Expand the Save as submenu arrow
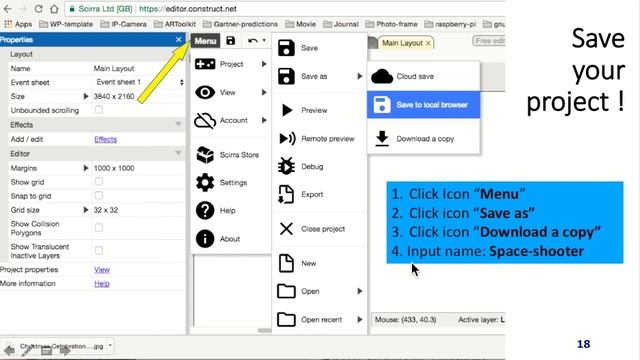The width and height of the screenshot is (640, 360). pos(360,76)
